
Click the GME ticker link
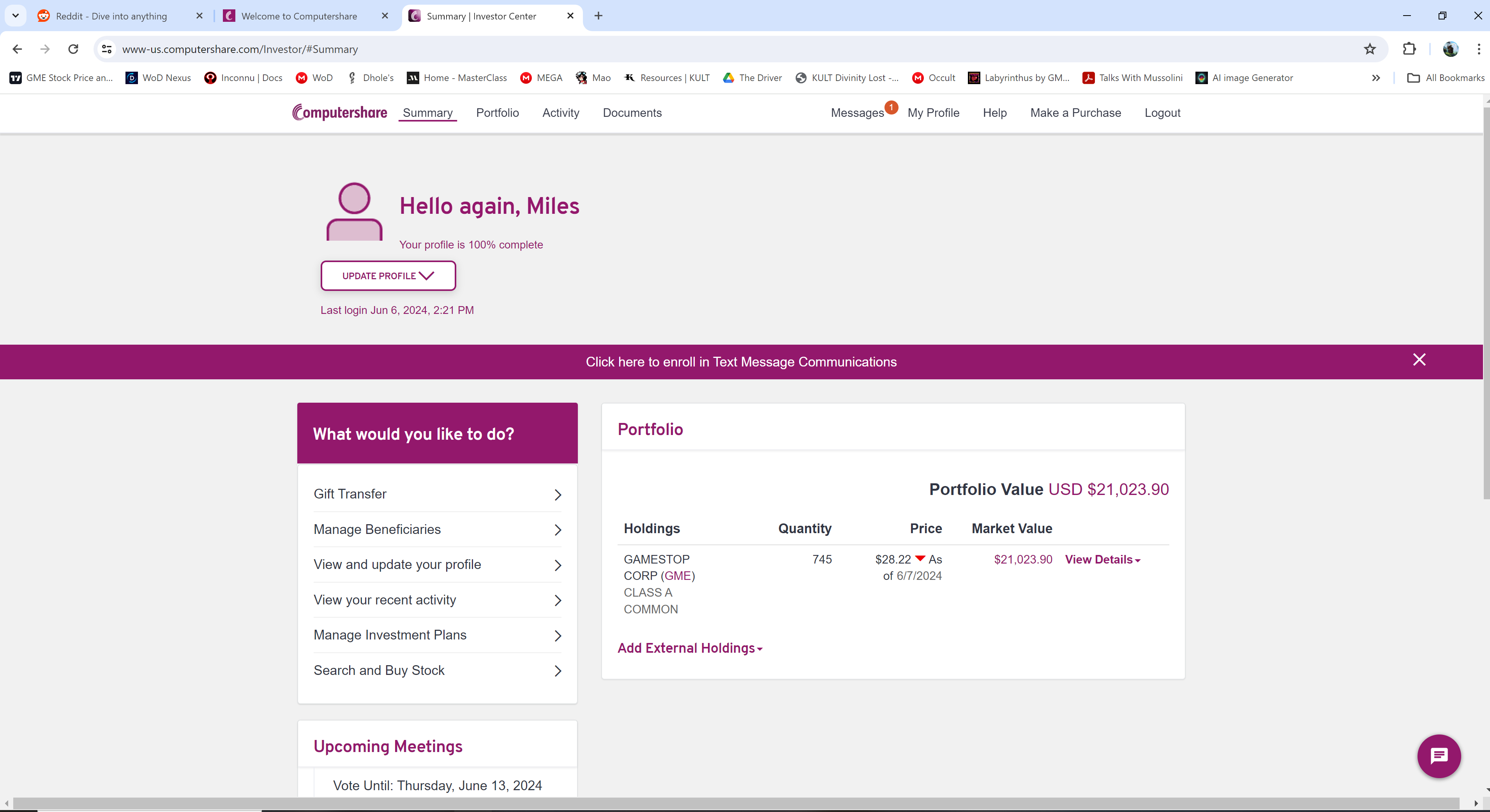(x=678, y=576)
